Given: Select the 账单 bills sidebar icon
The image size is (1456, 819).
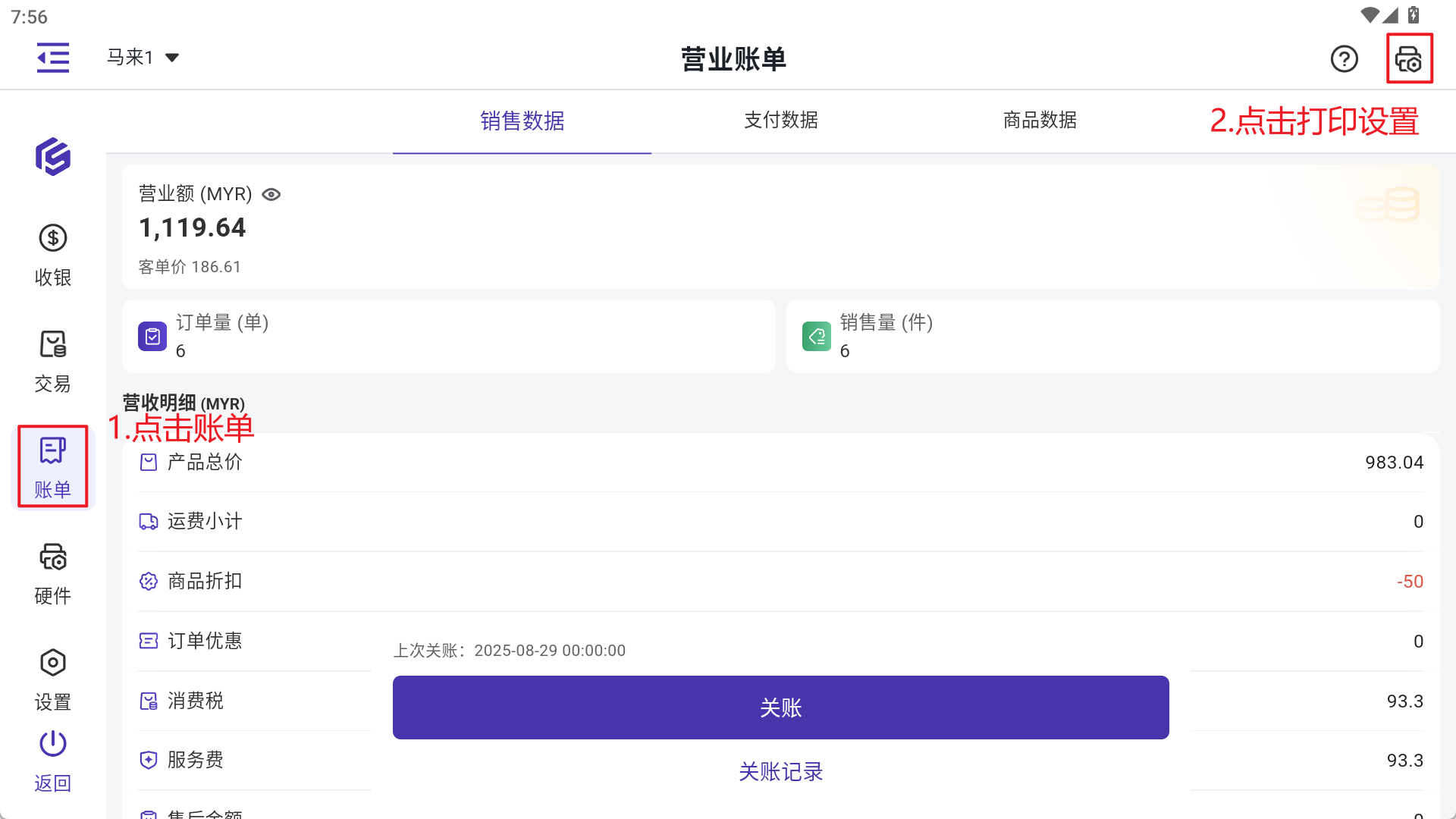Looking at the screenshot, I should pos(52,466).
